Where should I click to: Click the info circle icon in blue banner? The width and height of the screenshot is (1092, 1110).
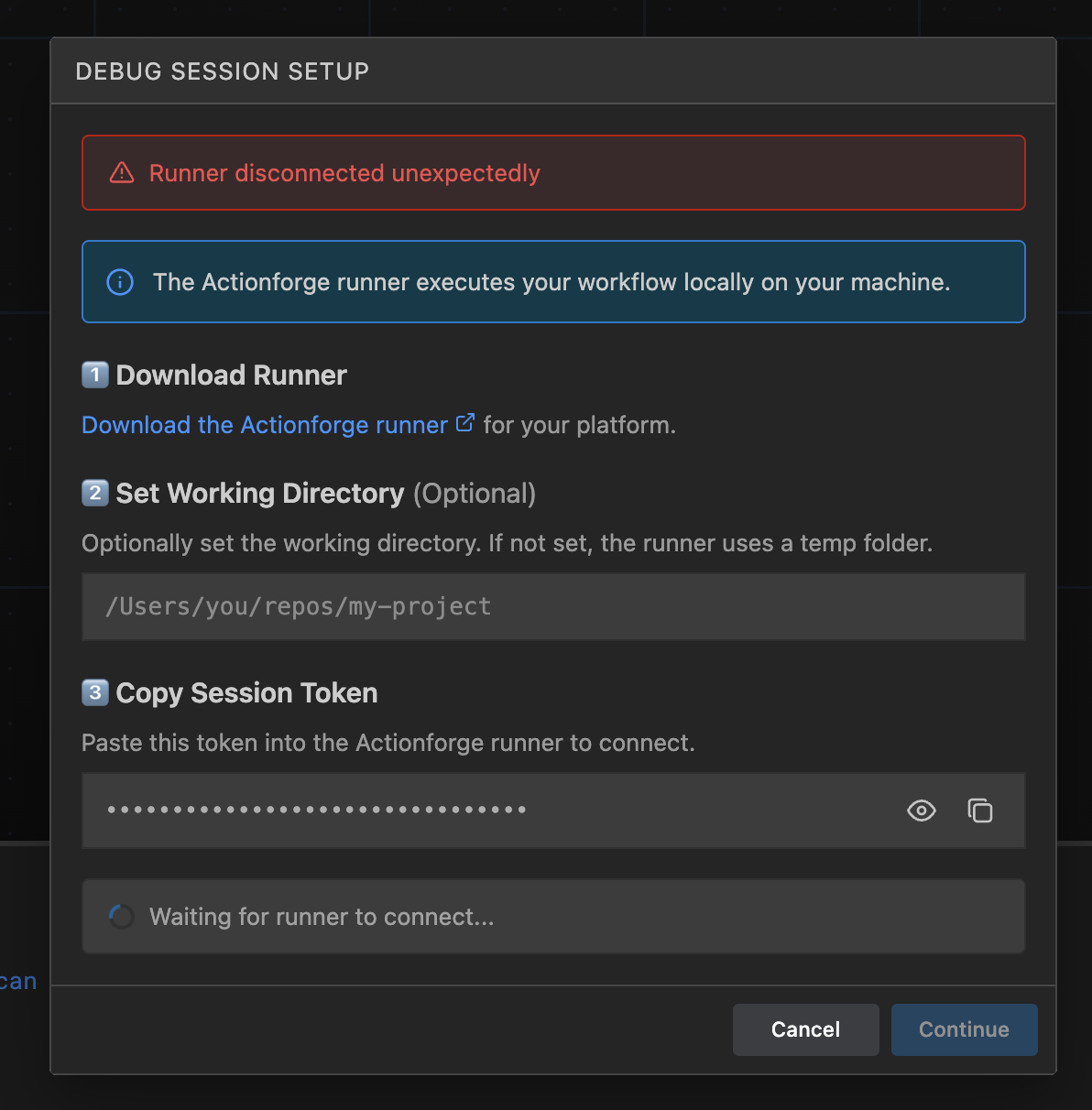pos(120,282)
